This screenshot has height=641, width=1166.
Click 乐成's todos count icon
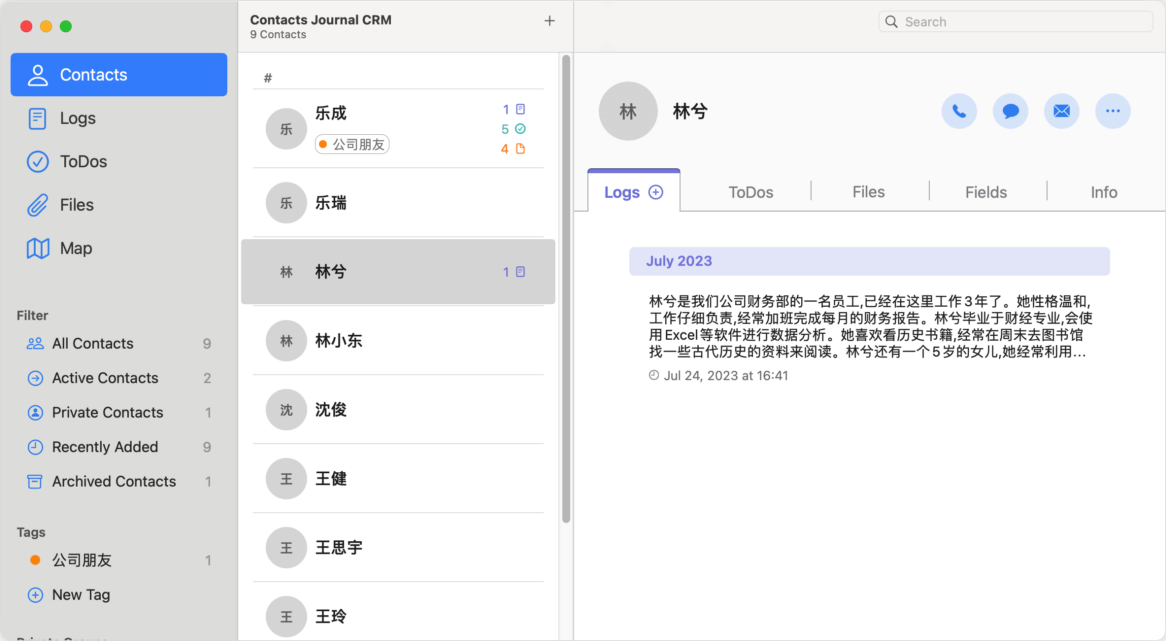pyautogui.click(x=521, y=129)
